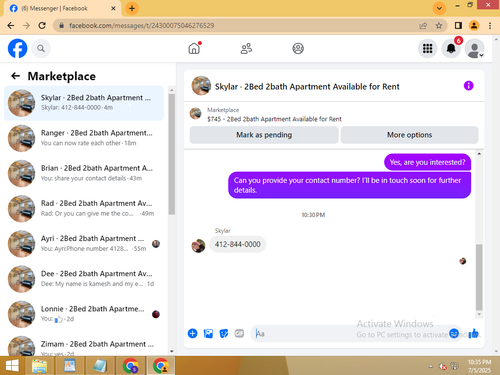Open Chrome three-dot menu
This screenshot has width=500, height=375.
point(490,26)
